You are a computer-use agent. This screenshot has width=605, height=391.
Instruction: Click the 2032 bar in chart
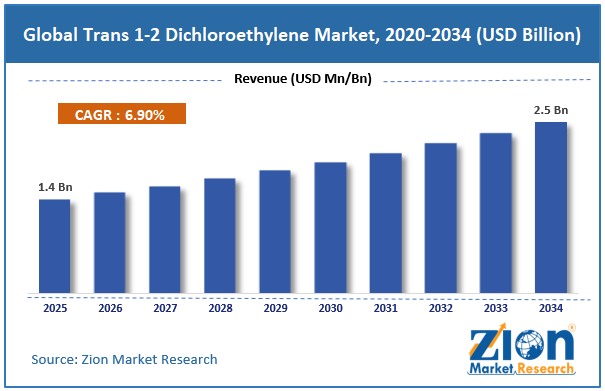[441, 218]
